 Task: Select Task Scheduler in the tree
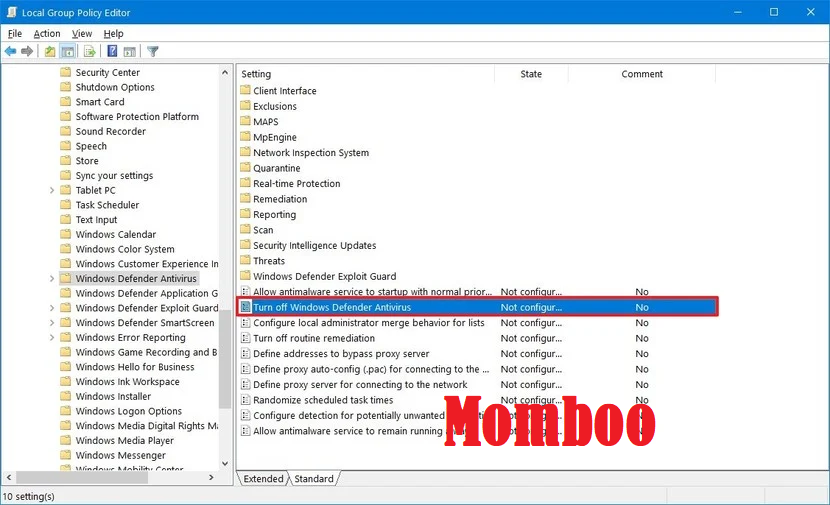tap(107, 205)
